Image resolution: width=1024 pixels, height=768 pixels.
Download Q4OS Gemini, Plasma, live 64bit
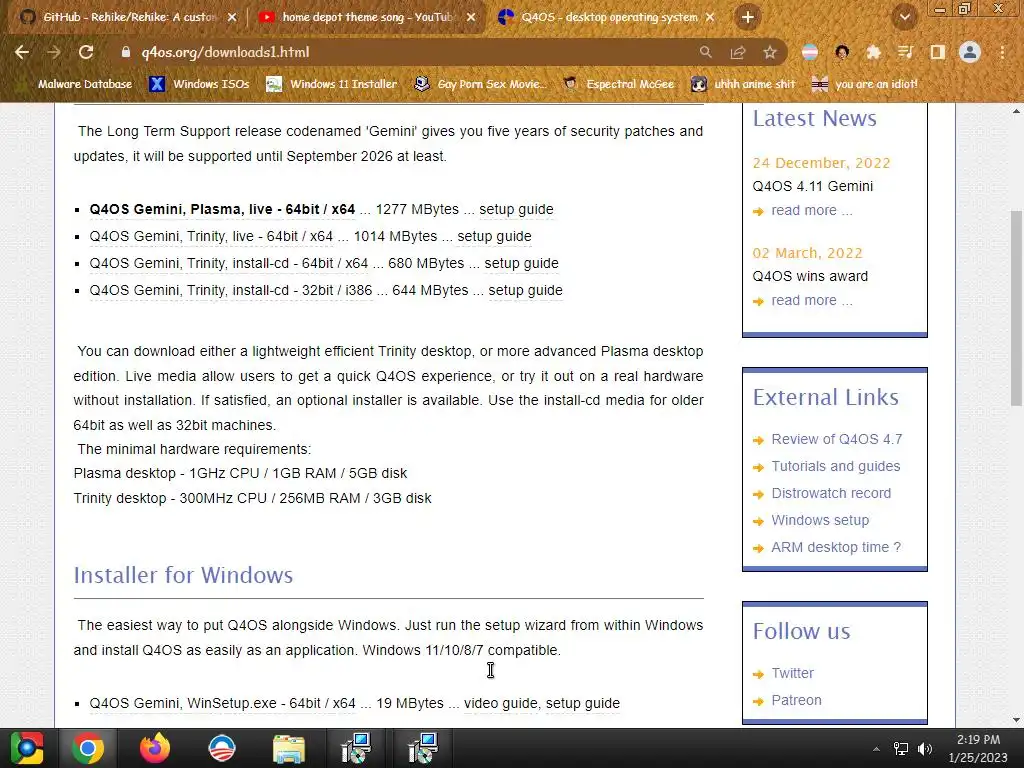pyautogui.click(x=222, y=210)
